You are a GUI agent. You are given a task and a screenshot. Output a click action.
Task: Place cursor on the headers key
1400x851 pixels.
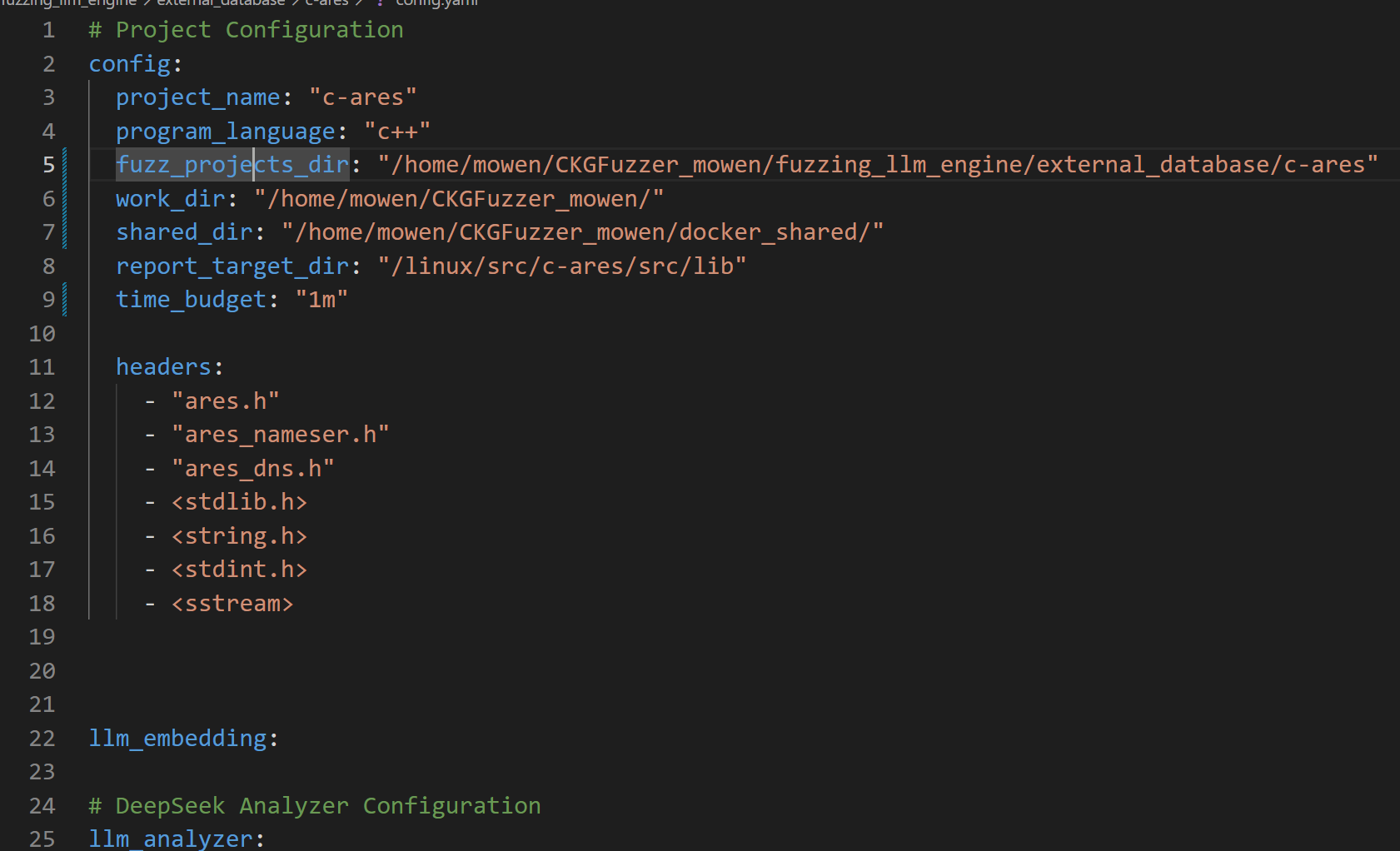pyautogui.click(x=163, y=367)
